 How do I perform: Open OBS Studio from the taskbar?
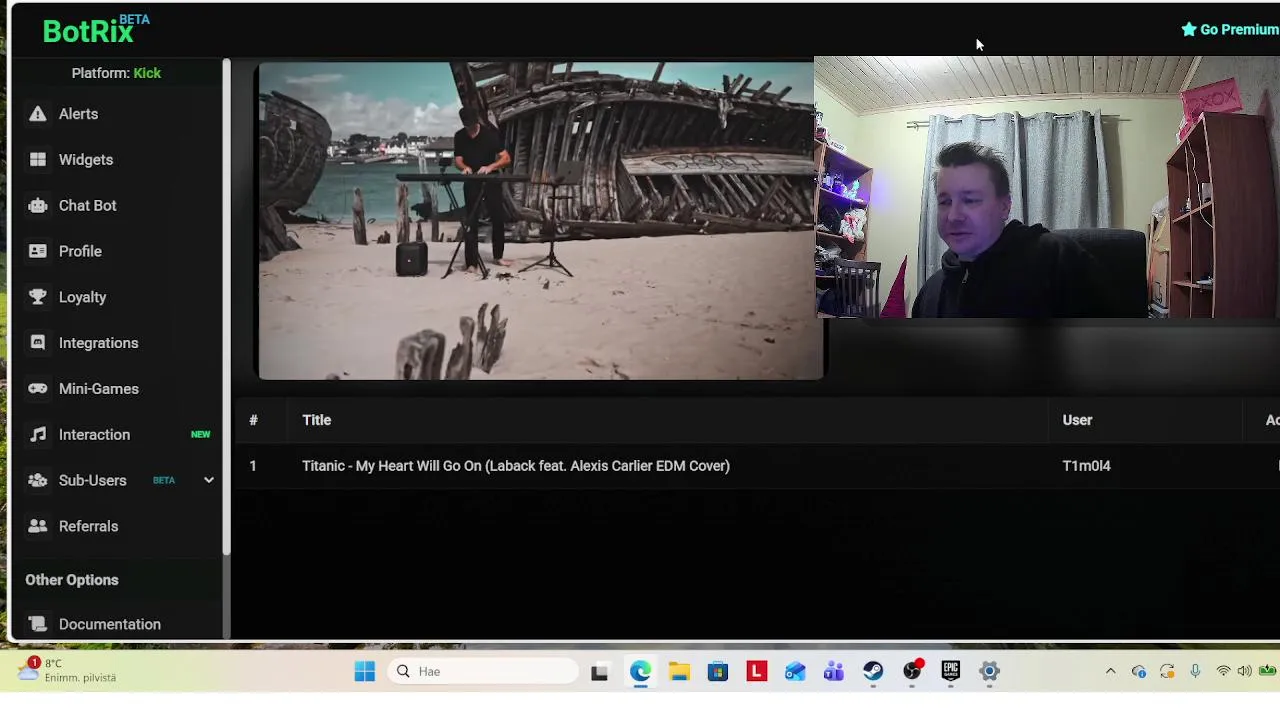(x=912, y=671)
